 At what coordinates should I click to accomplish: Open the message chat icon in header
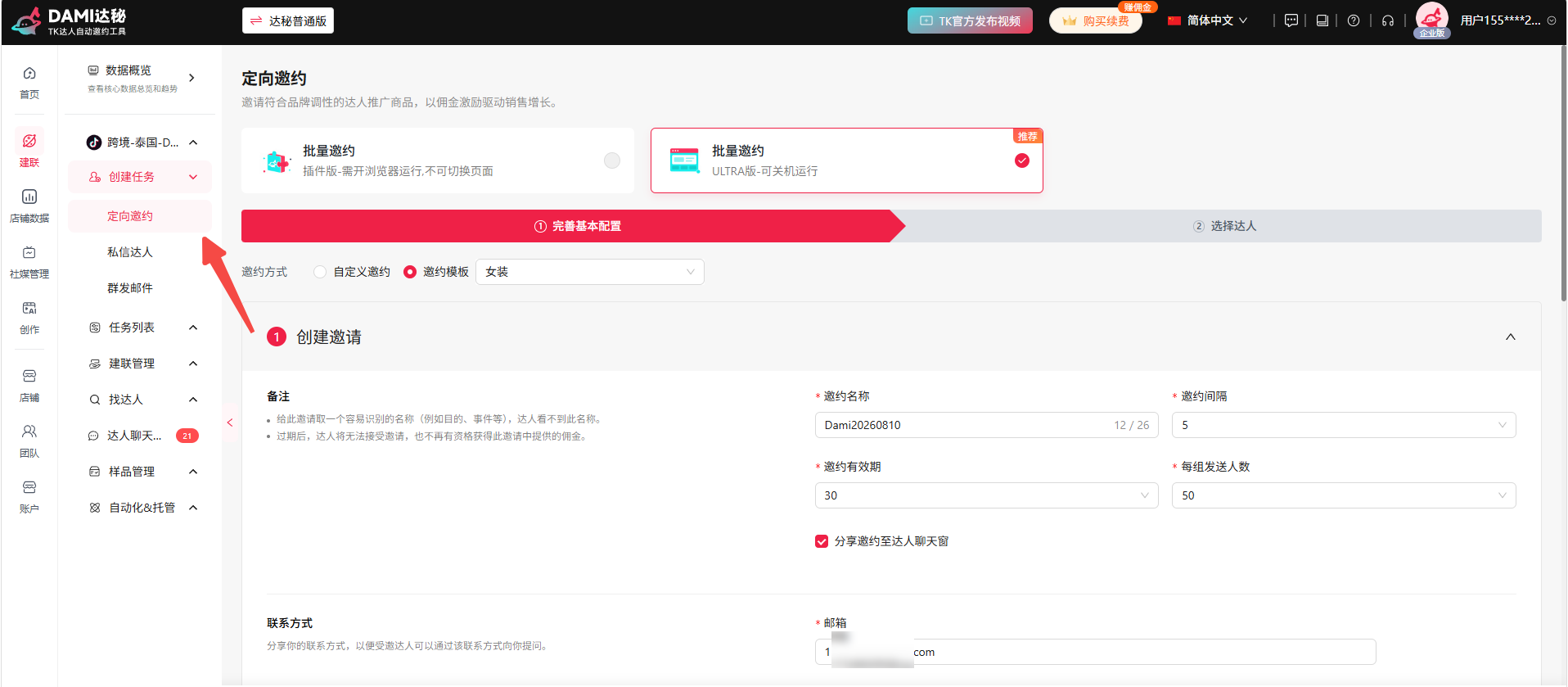[1291, 20]
